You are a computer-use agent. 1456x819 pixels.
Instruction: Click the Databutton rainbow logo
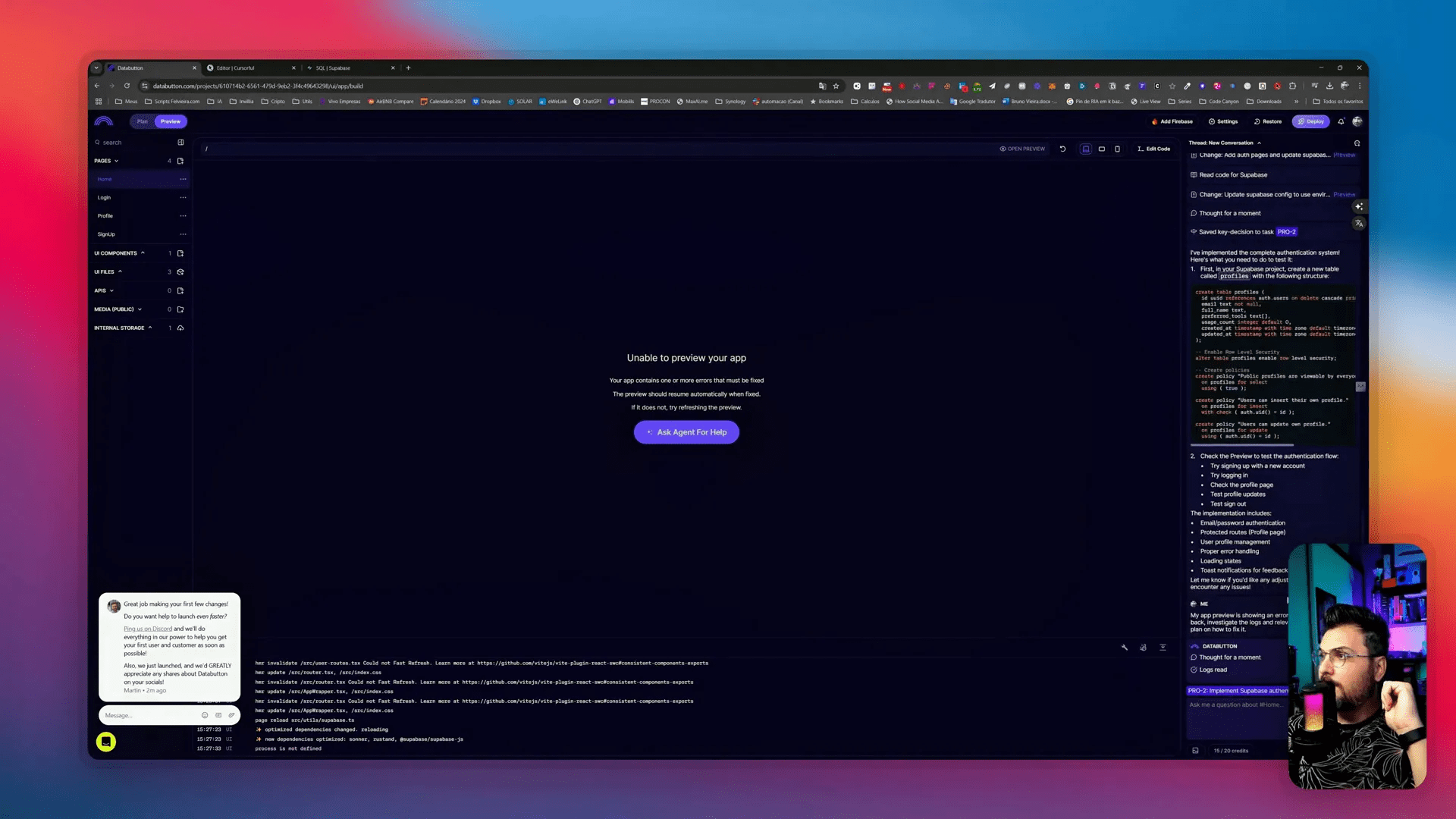pos(103,121)
